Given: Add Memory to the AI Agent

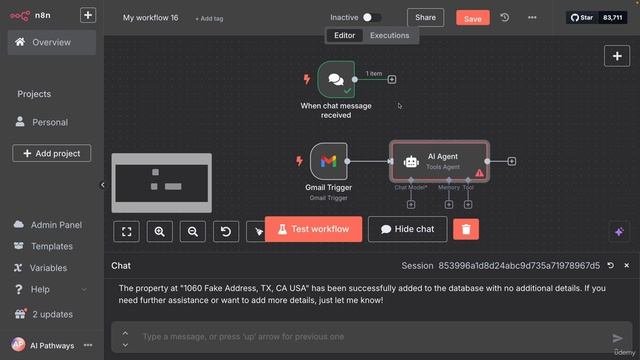Looking at the screenshot, I should [449, 204].
